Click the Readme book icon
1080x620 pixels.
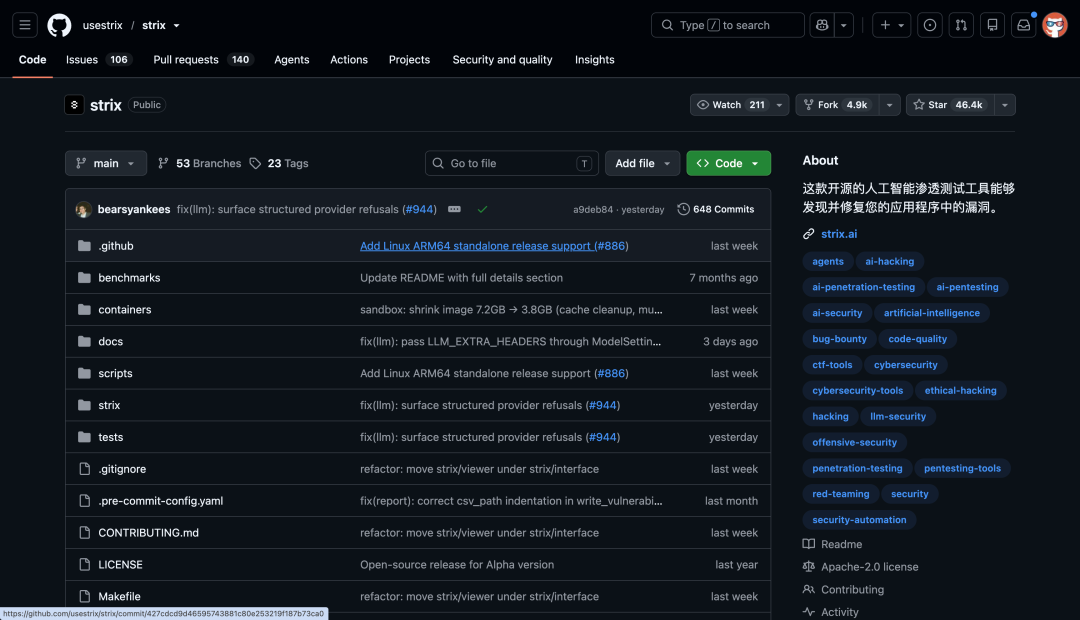pos(809,544)
